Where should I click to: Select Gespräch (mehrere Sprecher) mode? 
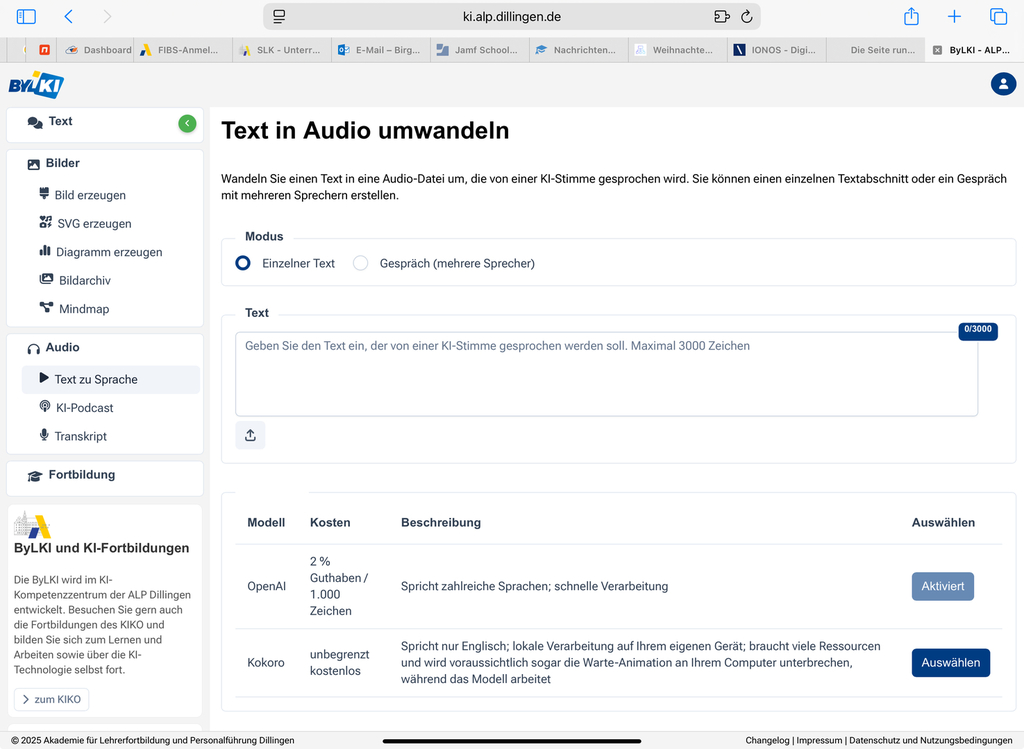point(361,263)
